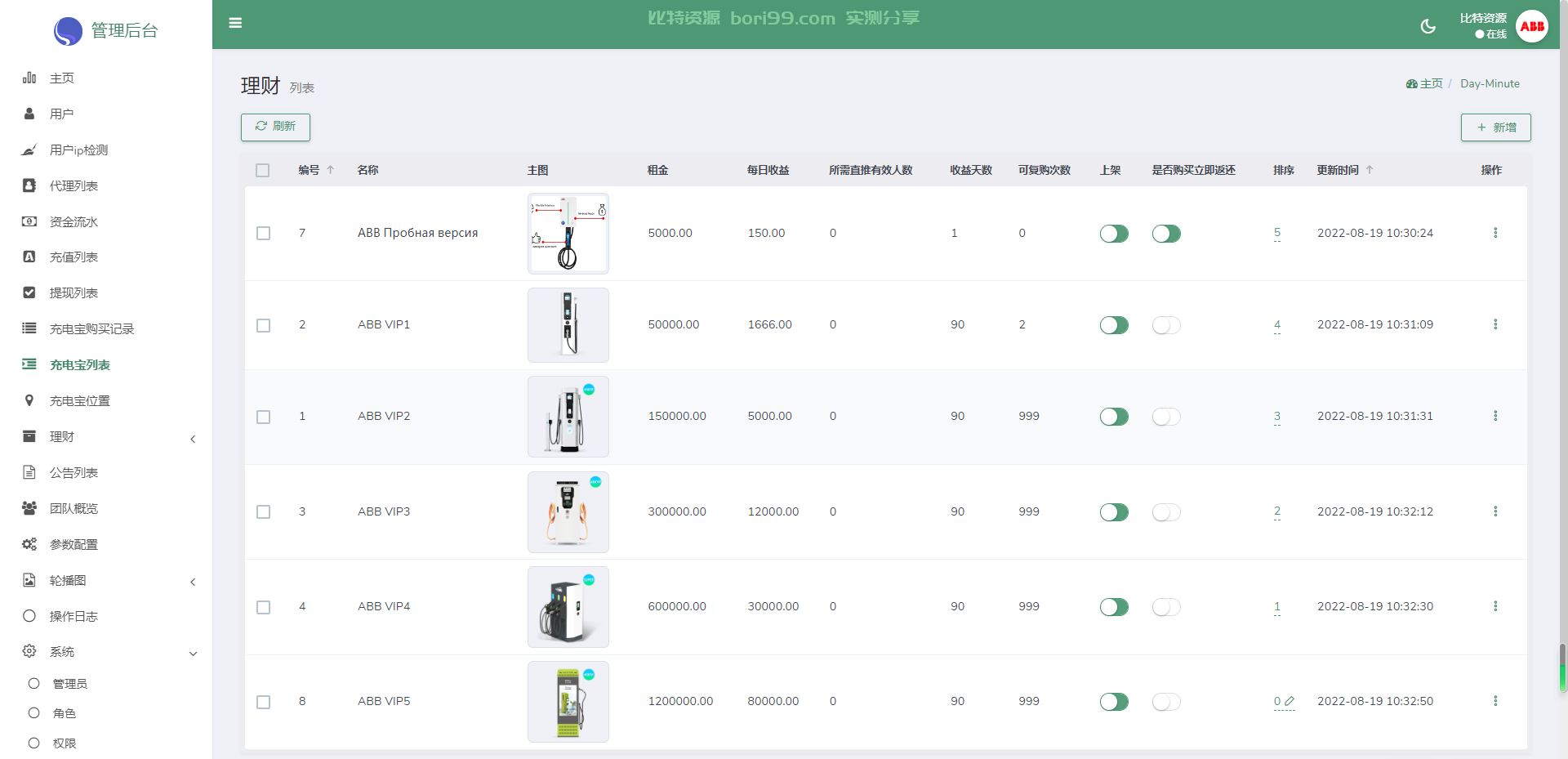Screen dimensions: 1568x759
Task: Select the checkbox for ABB VIP4 row
Action: coord(263,607)
